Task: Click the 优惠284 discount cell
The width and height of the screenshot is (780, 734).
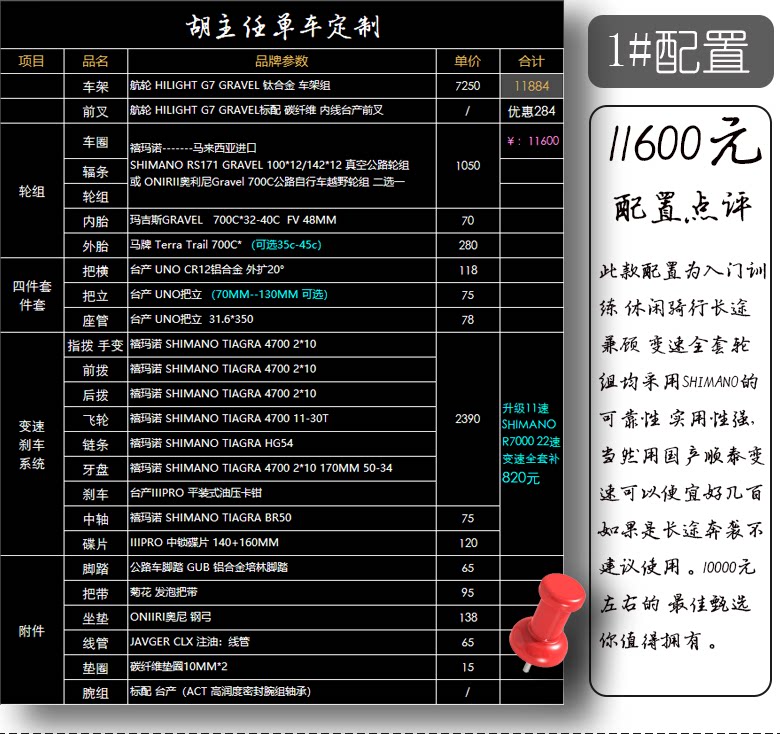Action: [531, 111]
